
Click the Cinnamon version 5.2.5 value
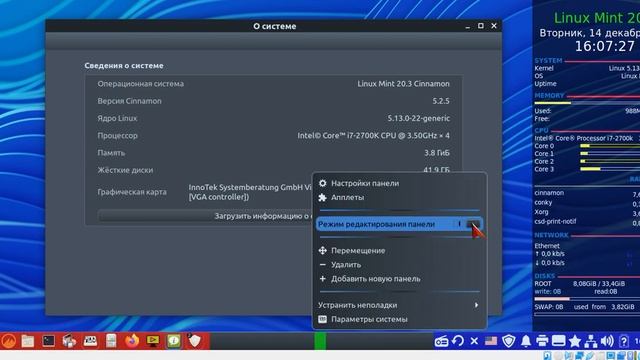tap(441, 101)
